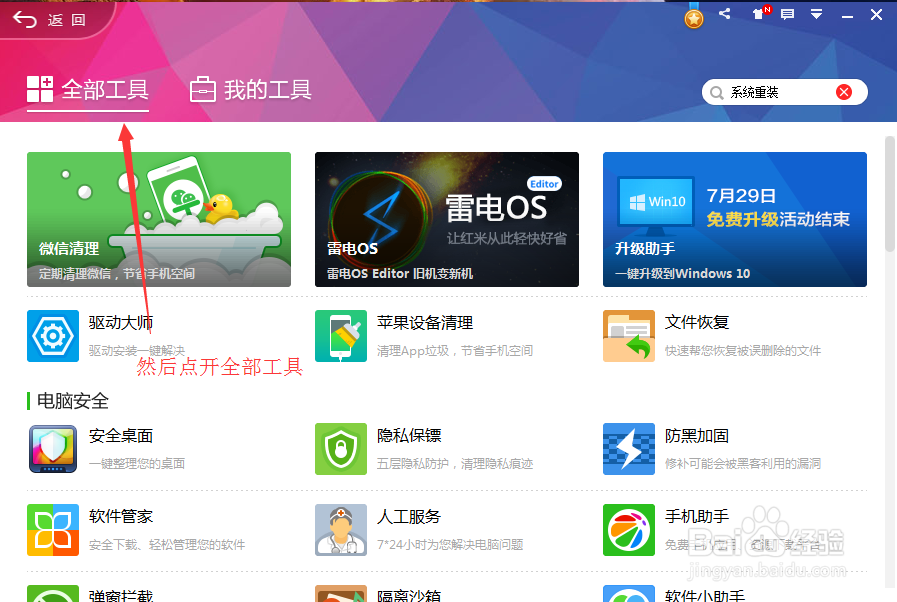Click the vertical scrollbar thumb
The width and height of the screenshot is (897, 602).
[890, 193]
